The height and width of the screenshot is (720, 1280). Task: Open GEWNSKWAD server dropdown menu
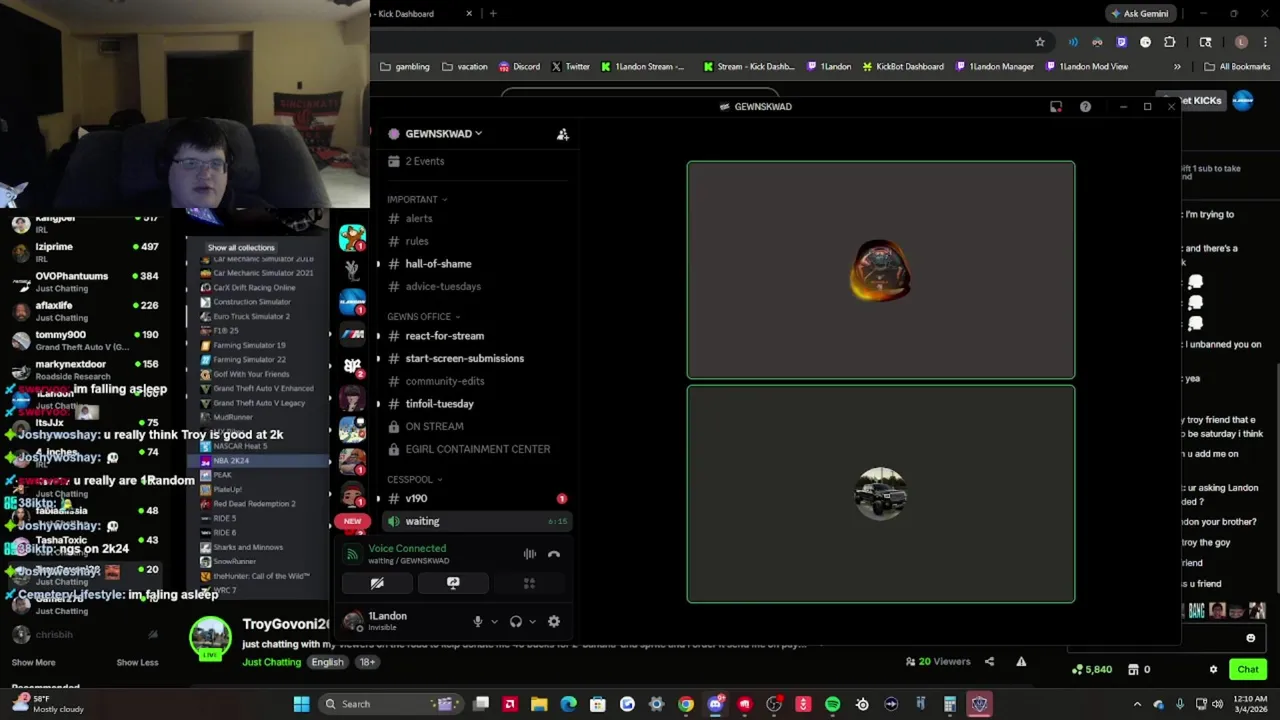pyautogui.click(x=444, y=133)
